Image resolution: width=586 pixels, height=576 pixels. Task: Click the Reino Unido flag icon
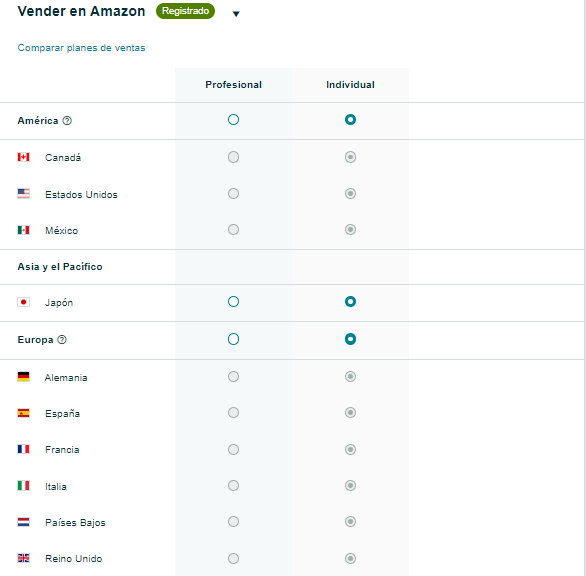click(x=24, y=558)
